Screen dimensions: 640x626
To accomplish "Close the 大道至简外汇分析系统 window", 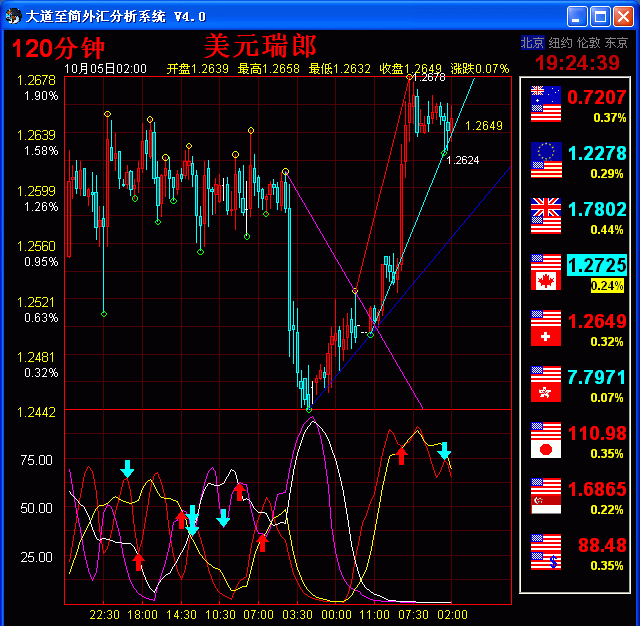I will (623, 17).
